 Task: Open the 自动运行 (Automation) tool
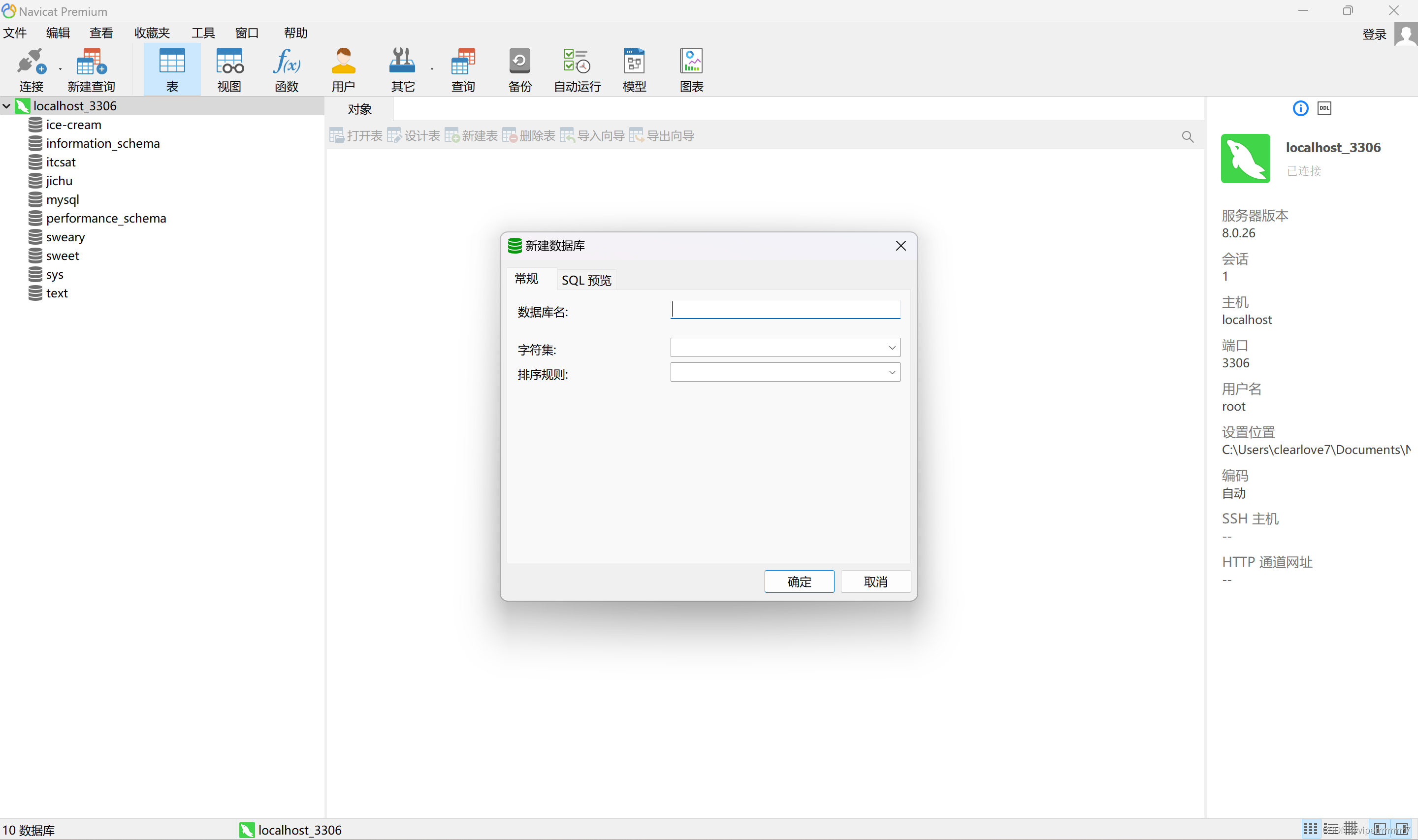coord(576,68)
